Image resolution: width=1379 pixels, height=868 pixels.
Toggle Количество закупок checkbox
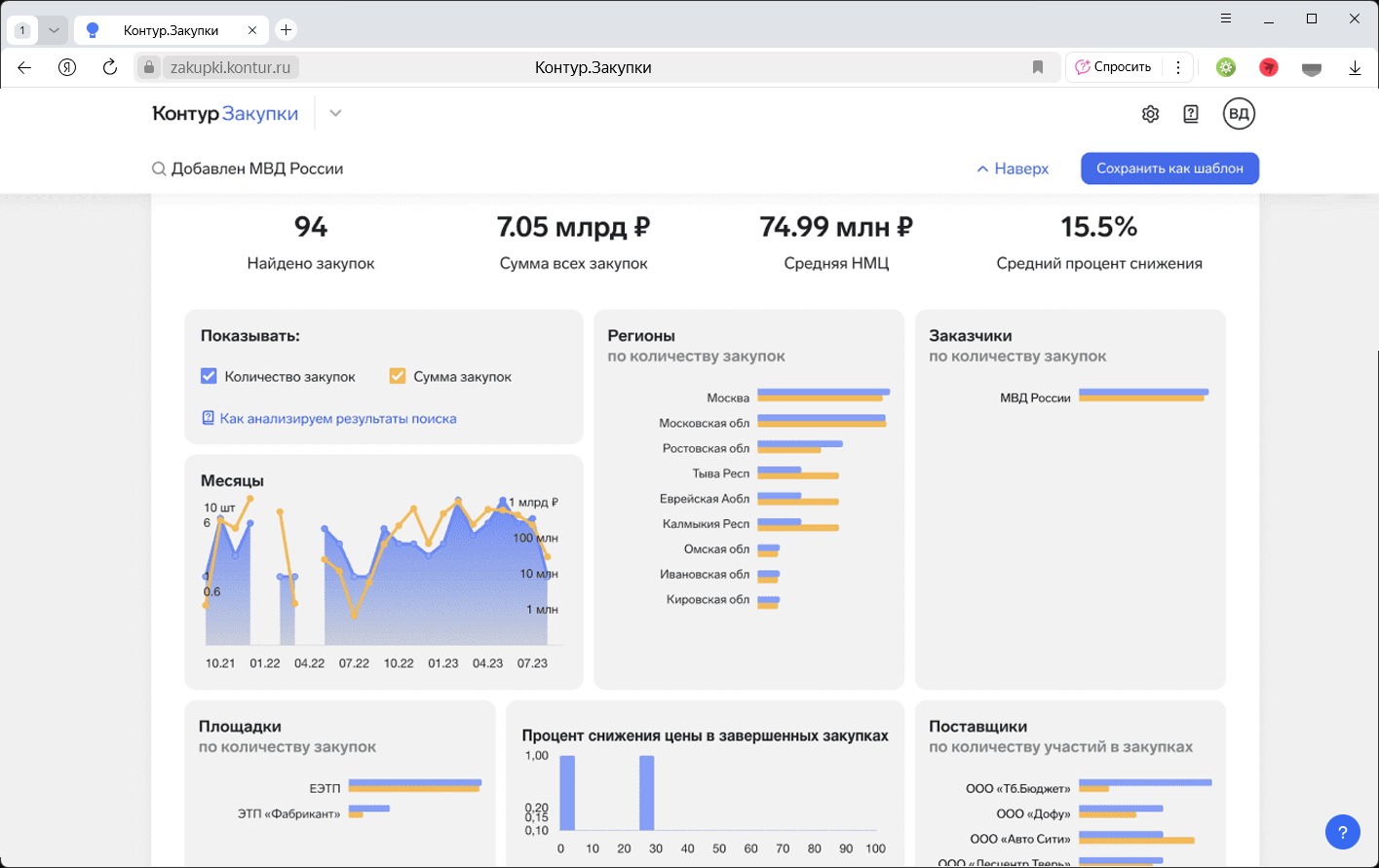[x=208, y=376]
